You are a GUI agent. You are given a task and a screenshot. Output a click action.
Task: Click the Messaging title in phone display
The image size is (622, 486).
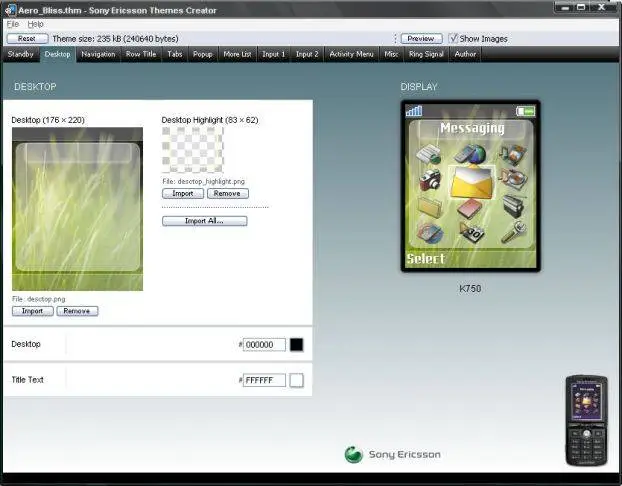coord(472,128)
